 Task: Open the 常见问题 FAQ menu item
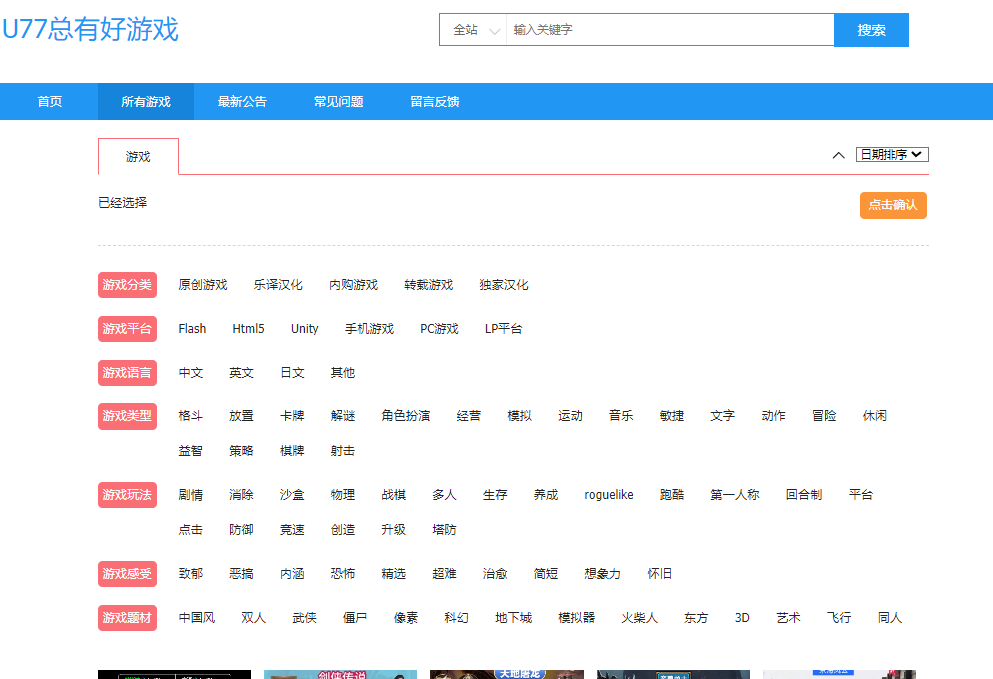click(x=338, y=102)
